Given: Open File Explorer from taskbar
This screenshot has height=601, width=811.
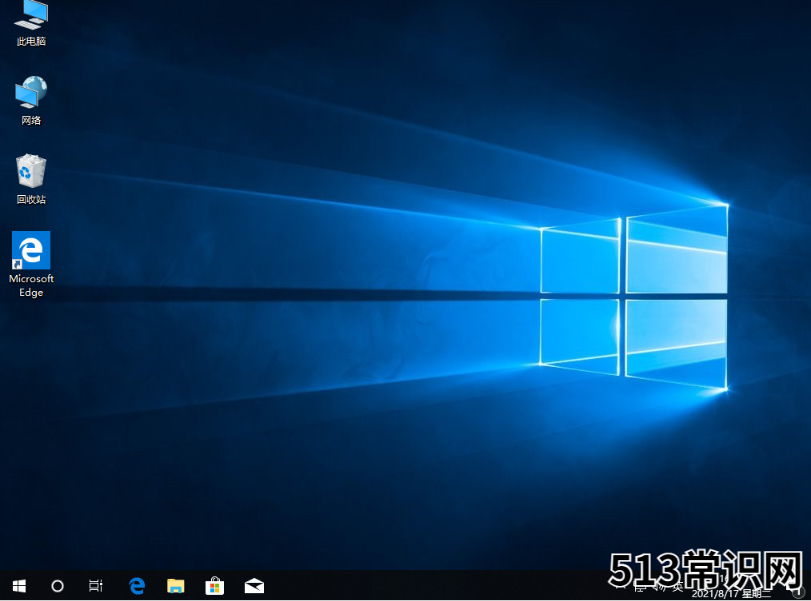Looking at the screenshot, I should 176,586.
